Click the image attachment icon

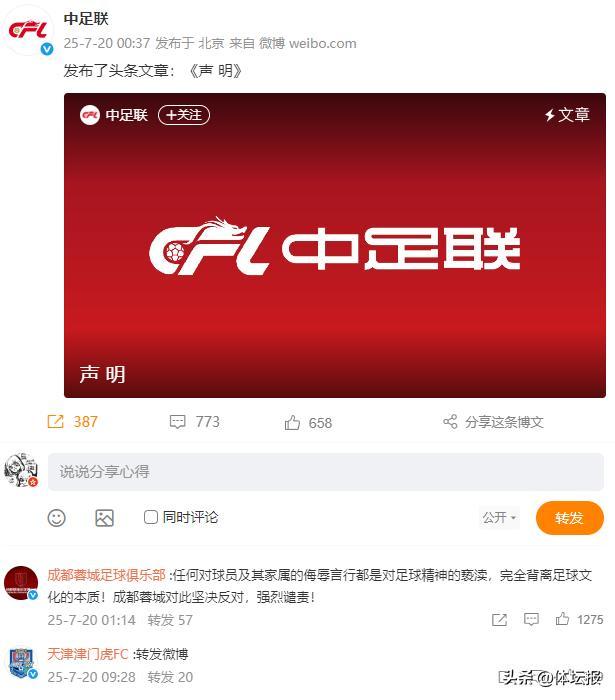tap(104, 518)
